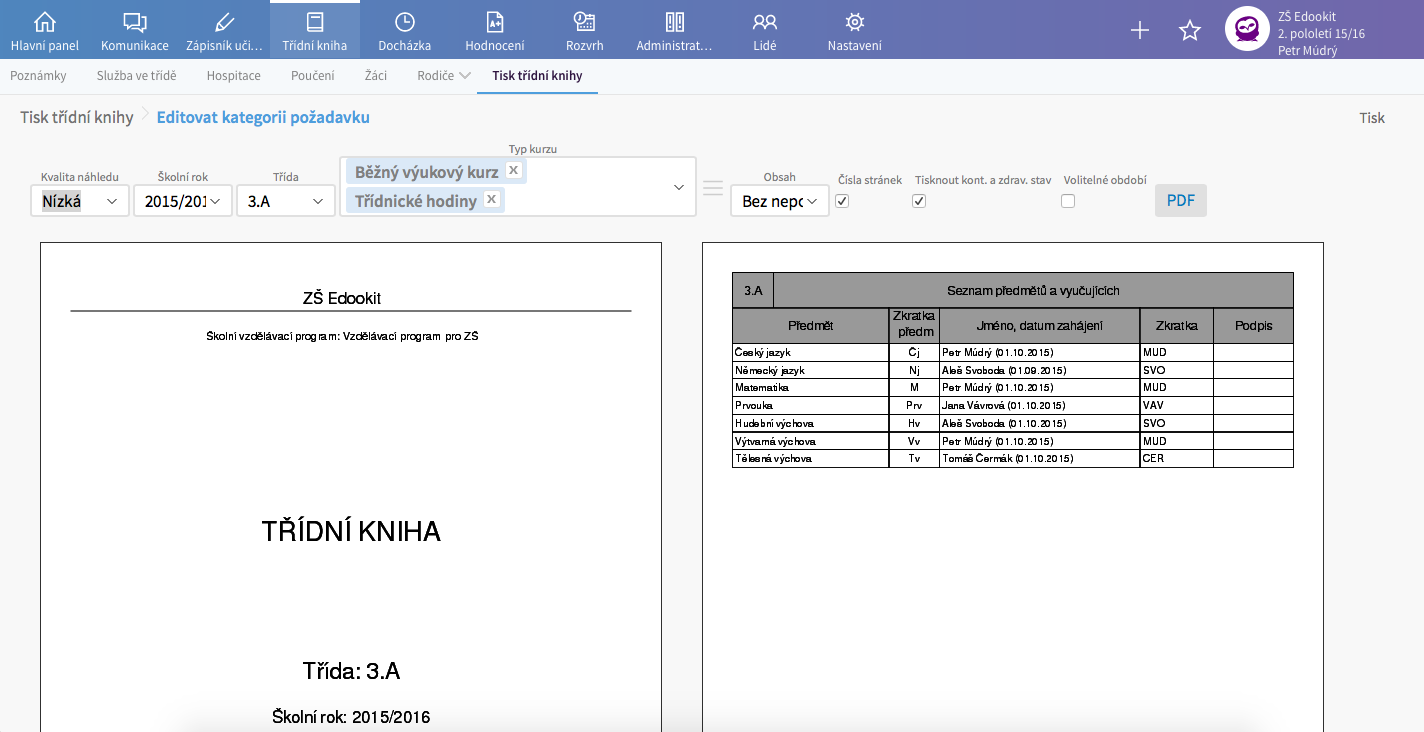Open Docházka clock icon
The height and width of the screenshot is (732, 1424).
pos(405,22)
